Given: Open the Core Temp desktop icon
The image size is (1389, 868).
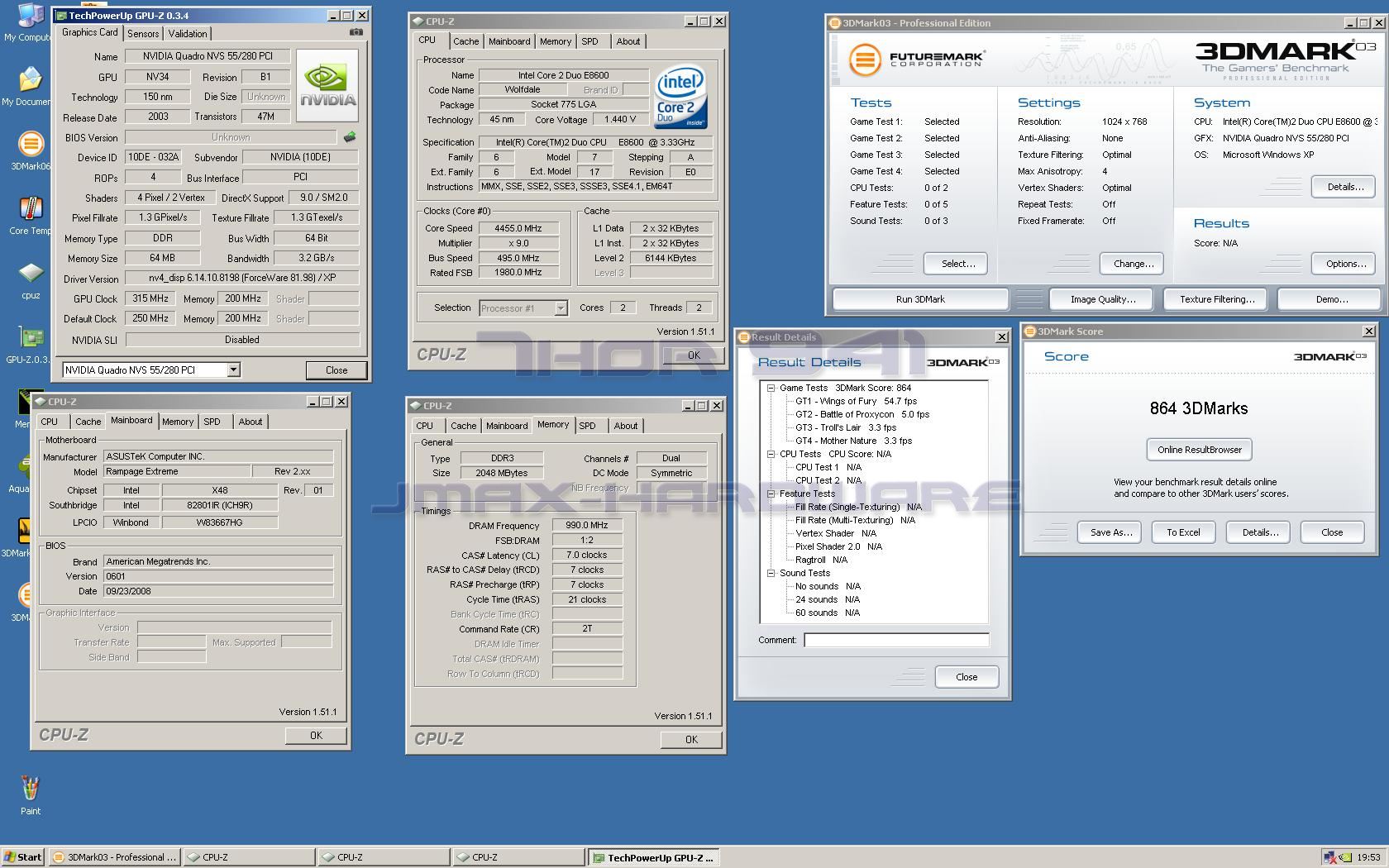Looking at the screenshot, I should pos(30,215).
